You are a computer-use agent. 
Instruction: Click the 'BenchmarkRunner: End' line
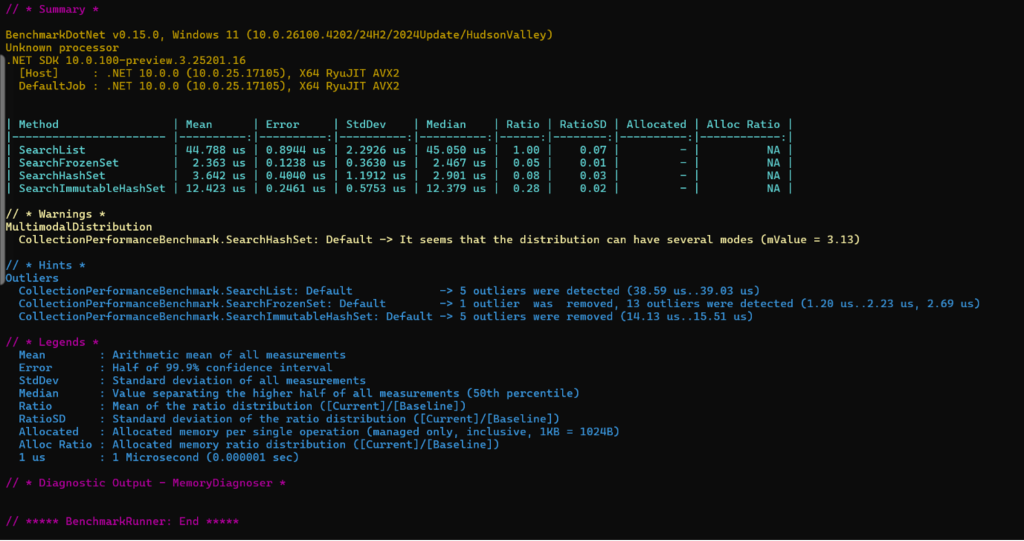point(122,521)
